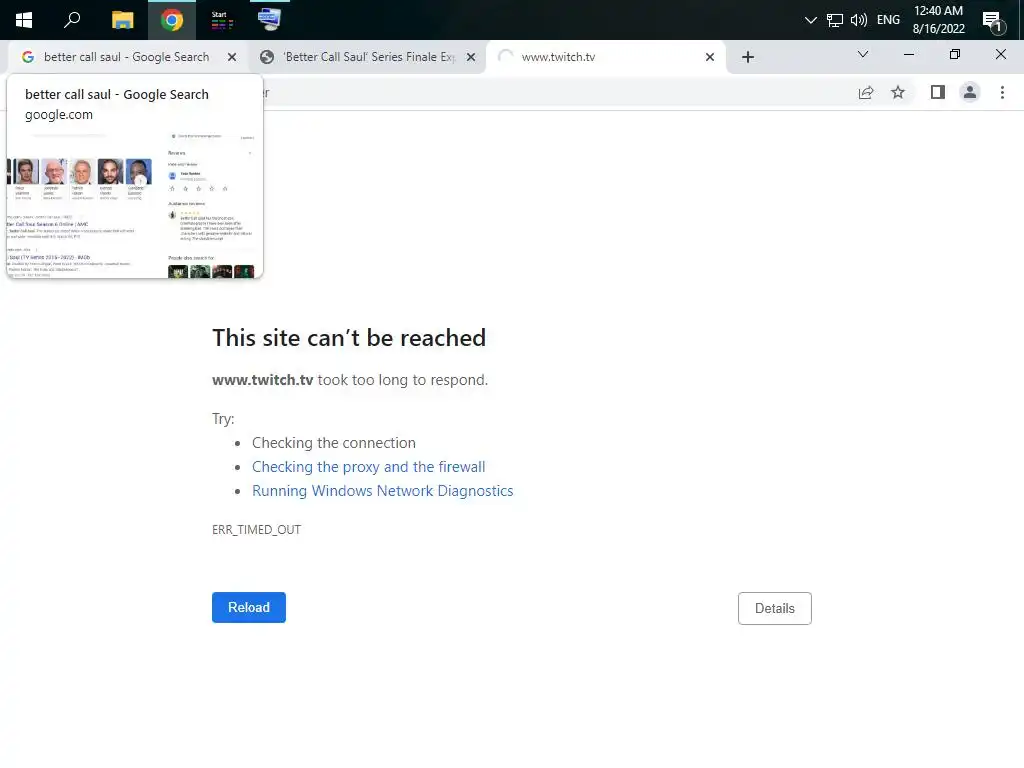
Task: Bookmark this page with star icon
Action: coord(898,93)
